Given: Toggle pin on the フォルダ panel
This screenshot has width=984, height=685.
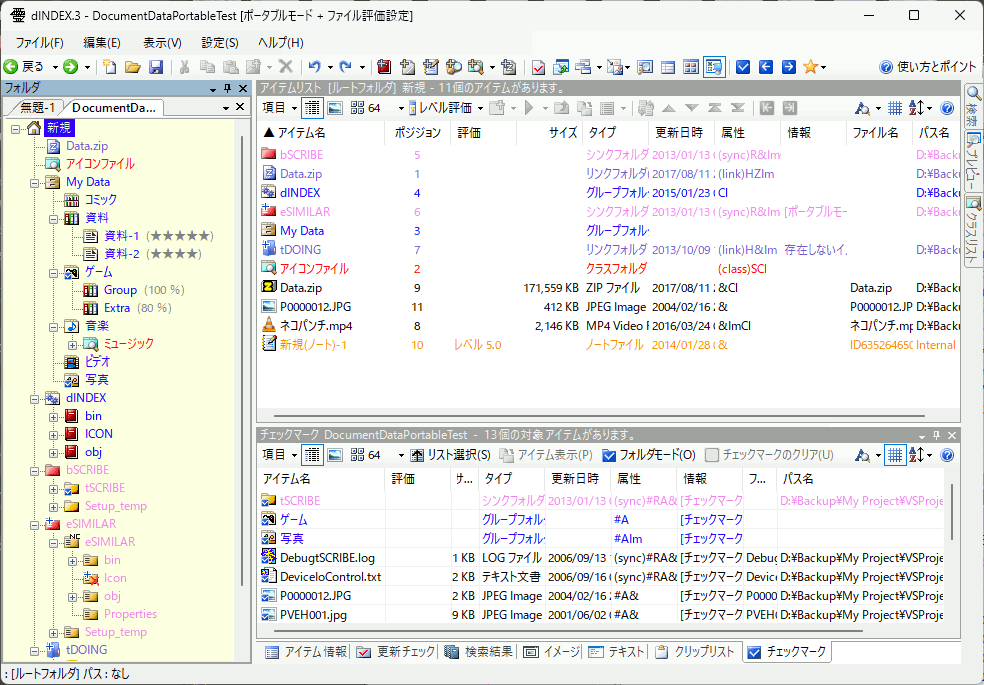Looking at the screenshot, I should point(228,88).
